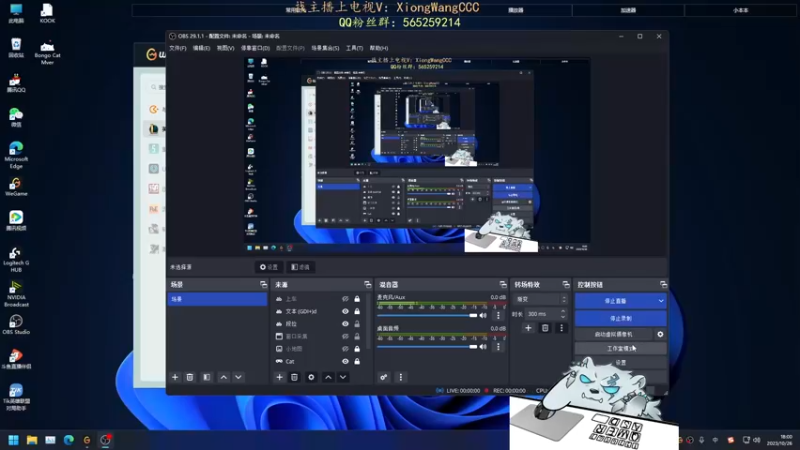Undock the Sources panel float icon
Screen dimensions: 800x450
[367, 284]
